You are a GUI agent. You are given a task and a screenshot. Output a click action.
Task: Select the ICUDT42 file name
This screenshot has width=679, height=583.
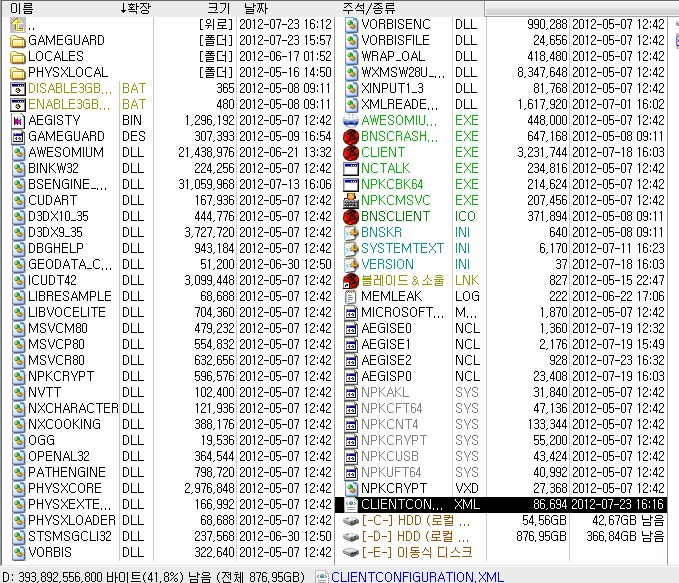(x=52, y=281)
